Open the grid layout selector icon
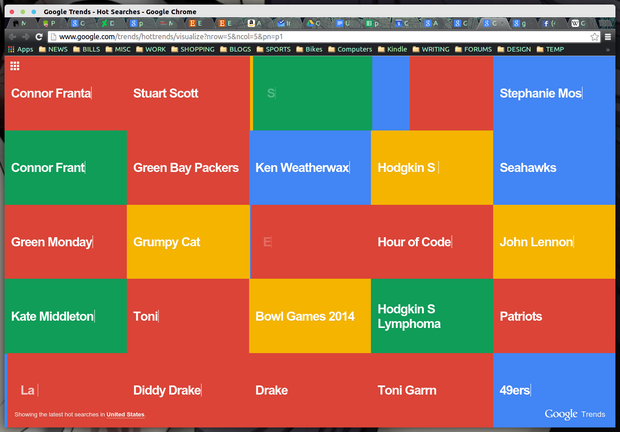The width and height of the screenshot is (620, 432). [x=15, y=66]
